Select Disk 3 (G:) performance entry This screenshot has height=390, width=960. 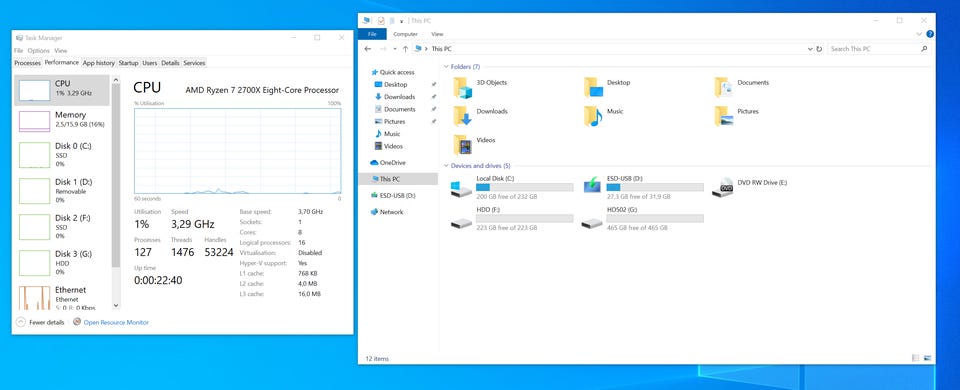61,263
